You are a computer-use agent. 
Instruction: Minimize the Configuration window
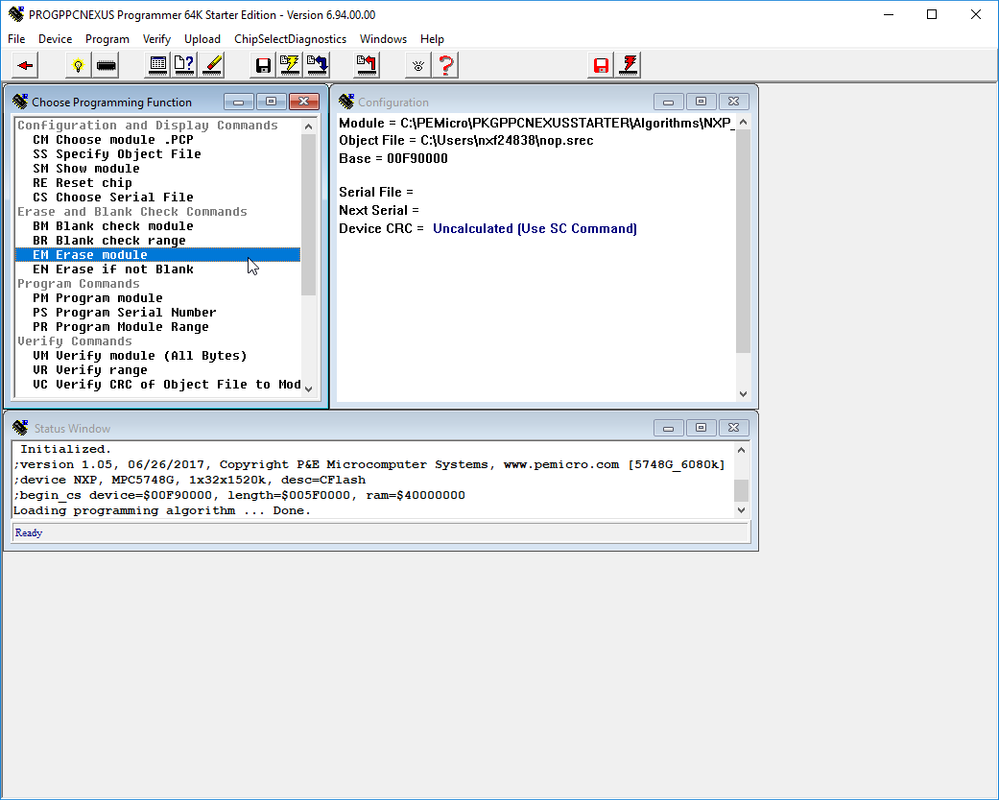tap(668, 101)
